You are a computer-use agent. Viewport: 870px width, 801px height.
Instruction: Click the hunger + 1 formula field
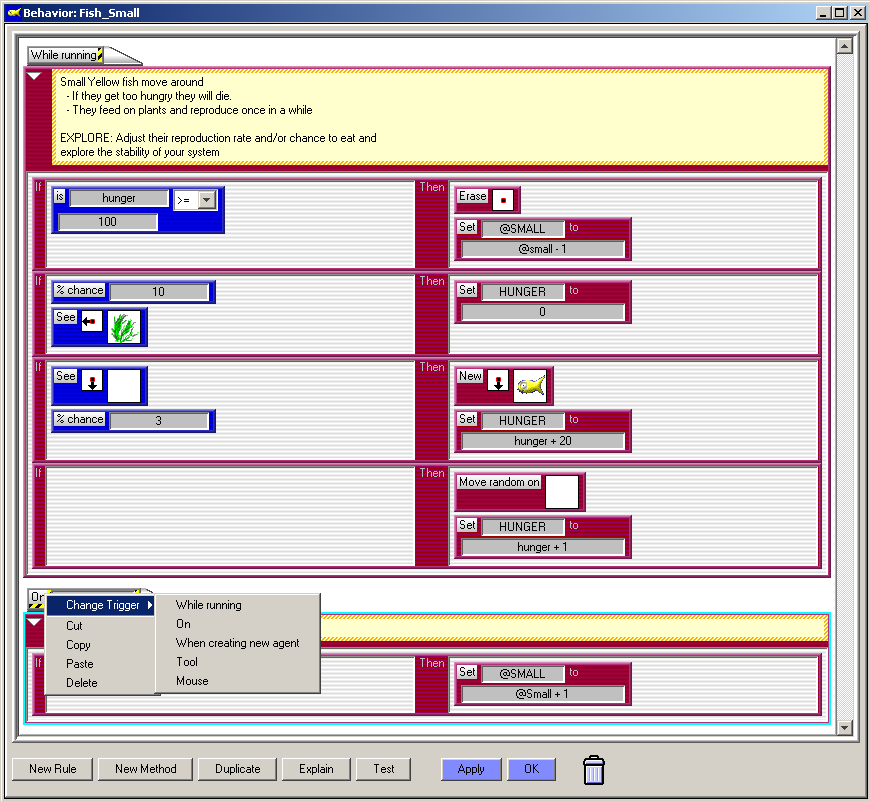542,547
